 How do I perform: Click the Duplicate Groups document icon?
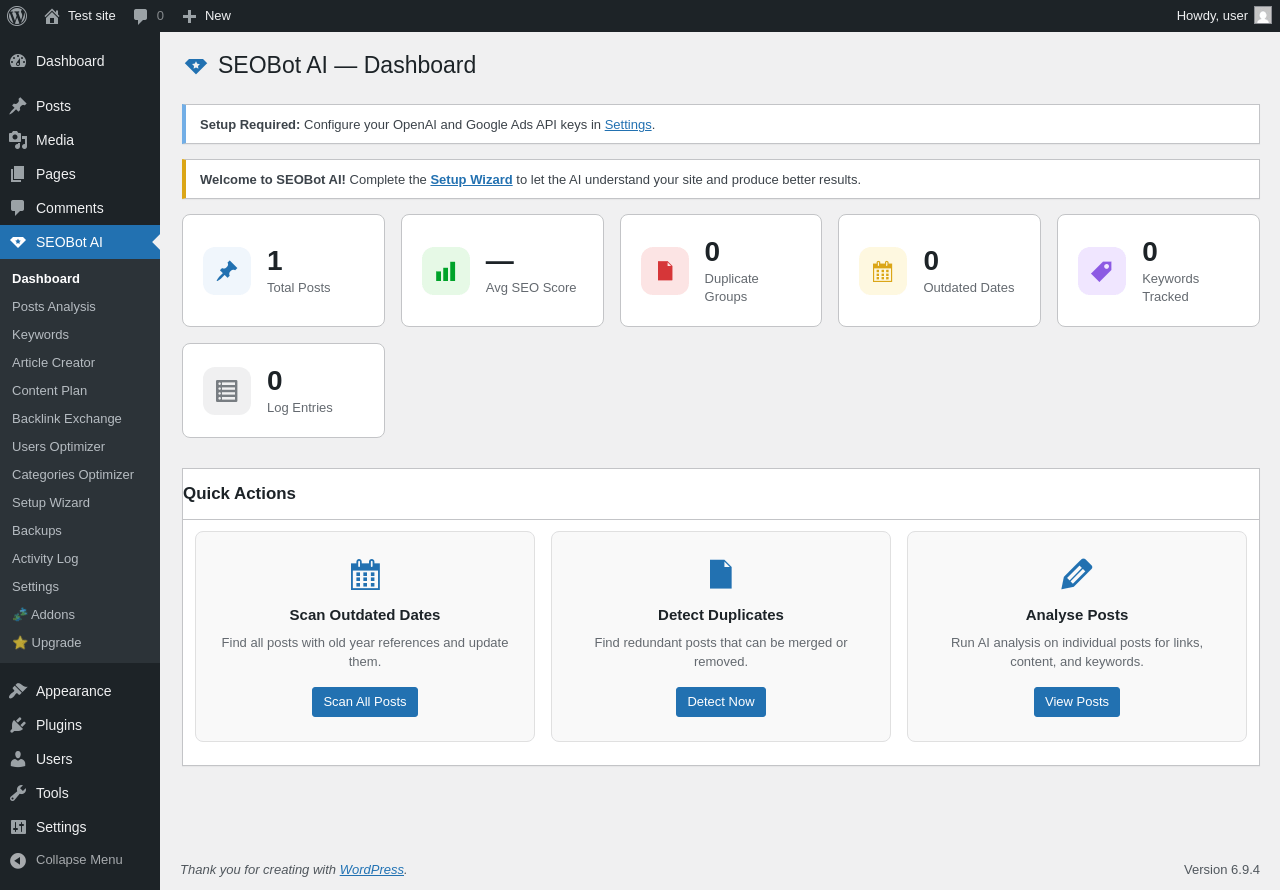click(665, 271)
